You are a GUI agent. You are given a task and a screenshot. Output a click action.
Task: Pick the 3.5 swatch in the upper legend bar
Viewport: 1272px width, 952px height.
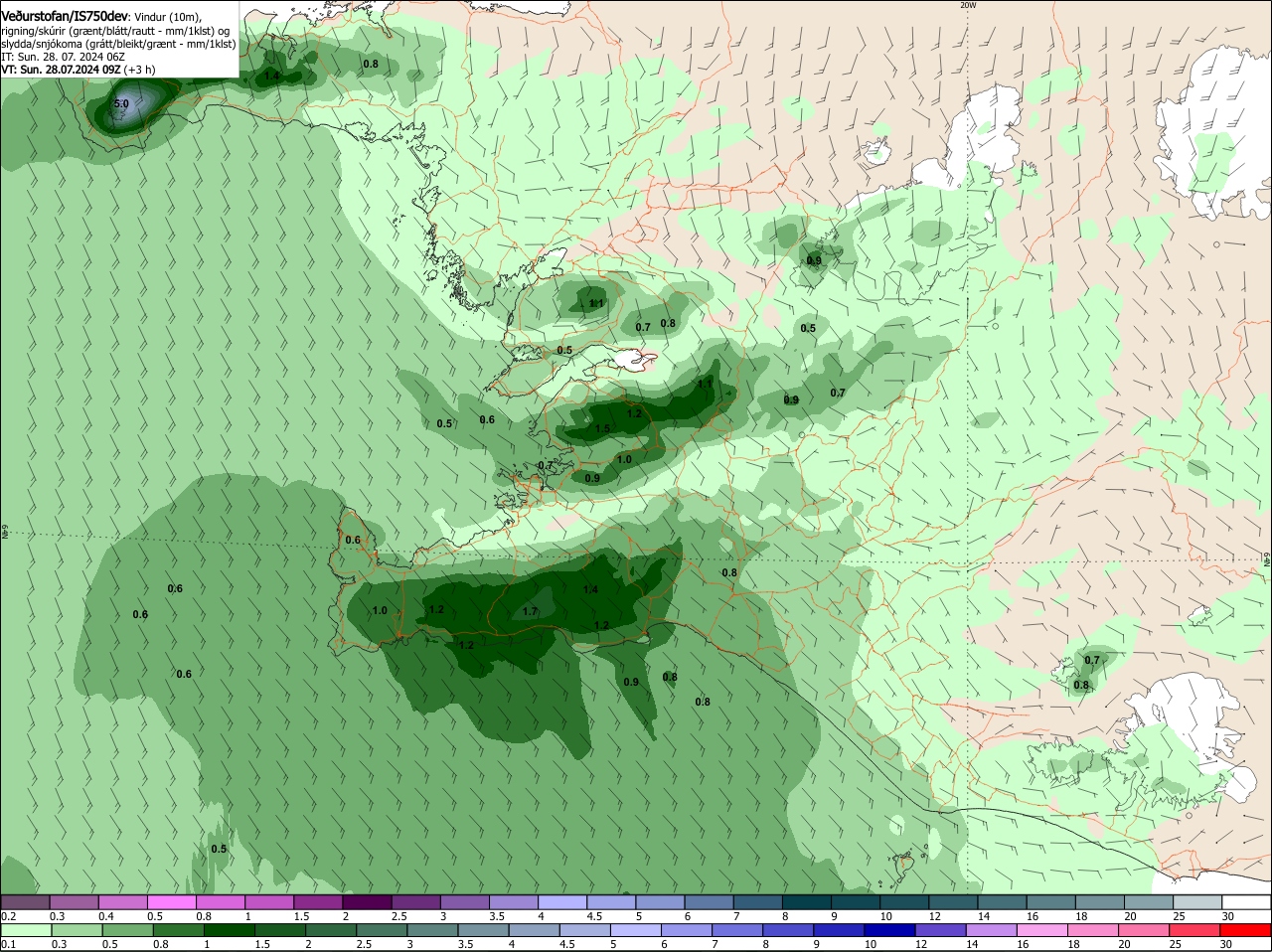514,902
